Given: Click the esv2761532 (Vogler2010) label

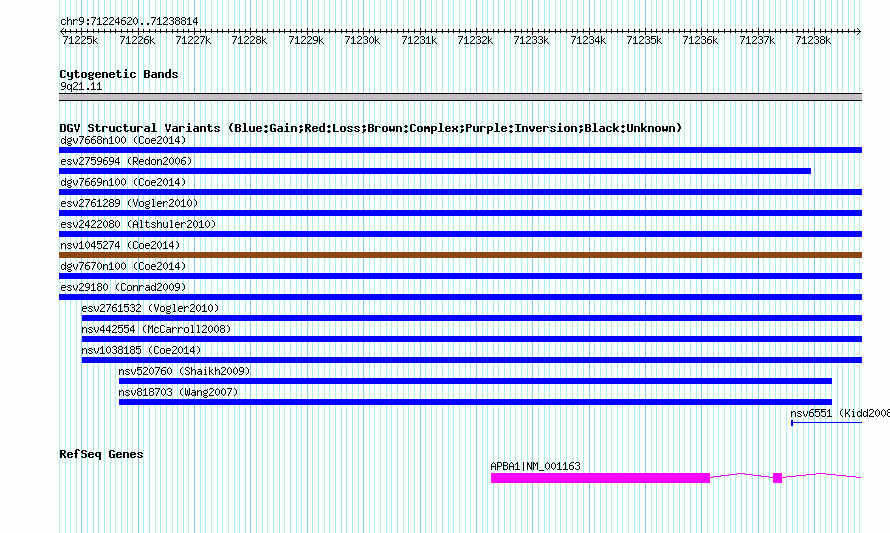Looking at the screenshot, I should click(x=150, y=308).
